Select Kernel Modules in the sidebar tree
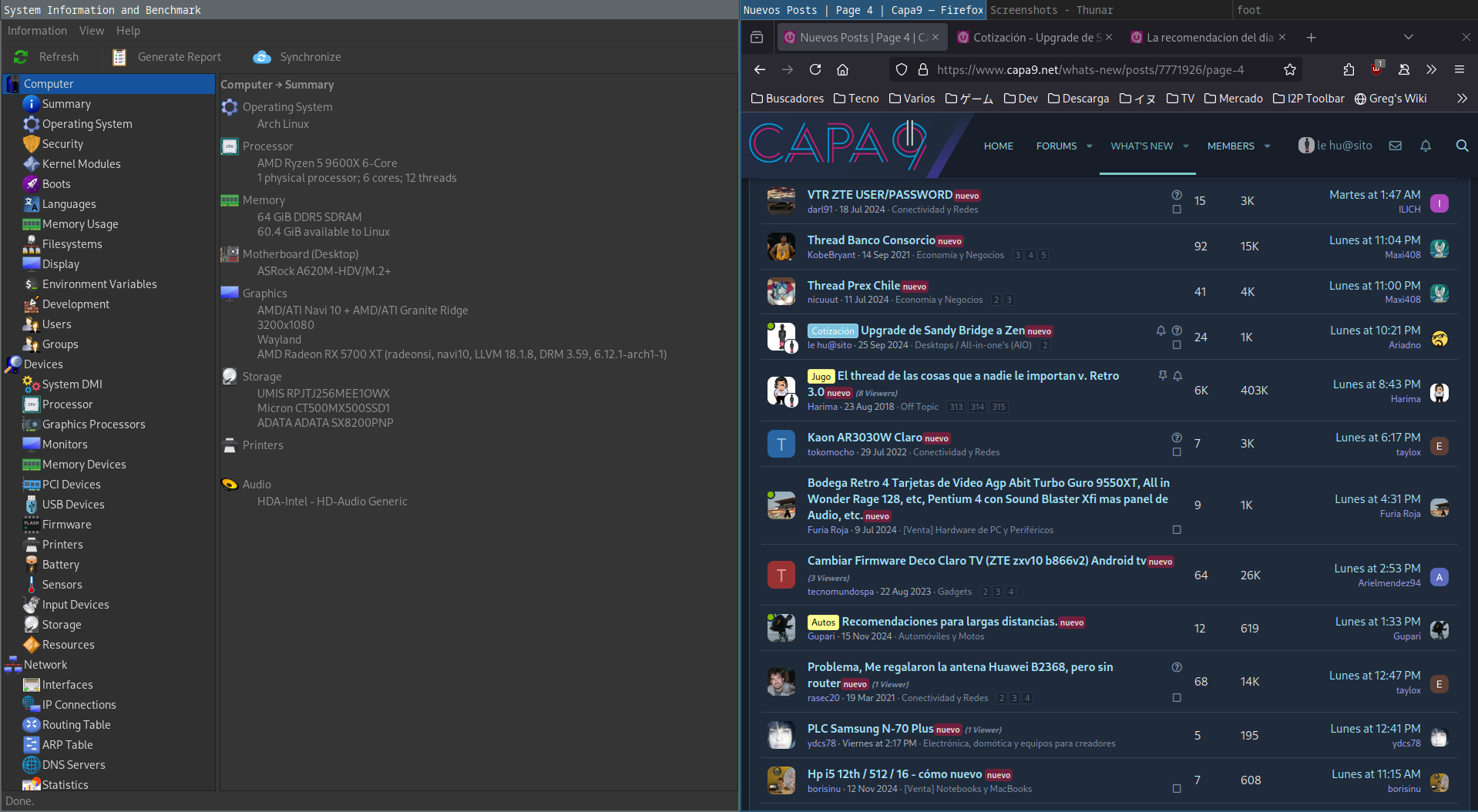1478x812 pixels. (81, 164)
